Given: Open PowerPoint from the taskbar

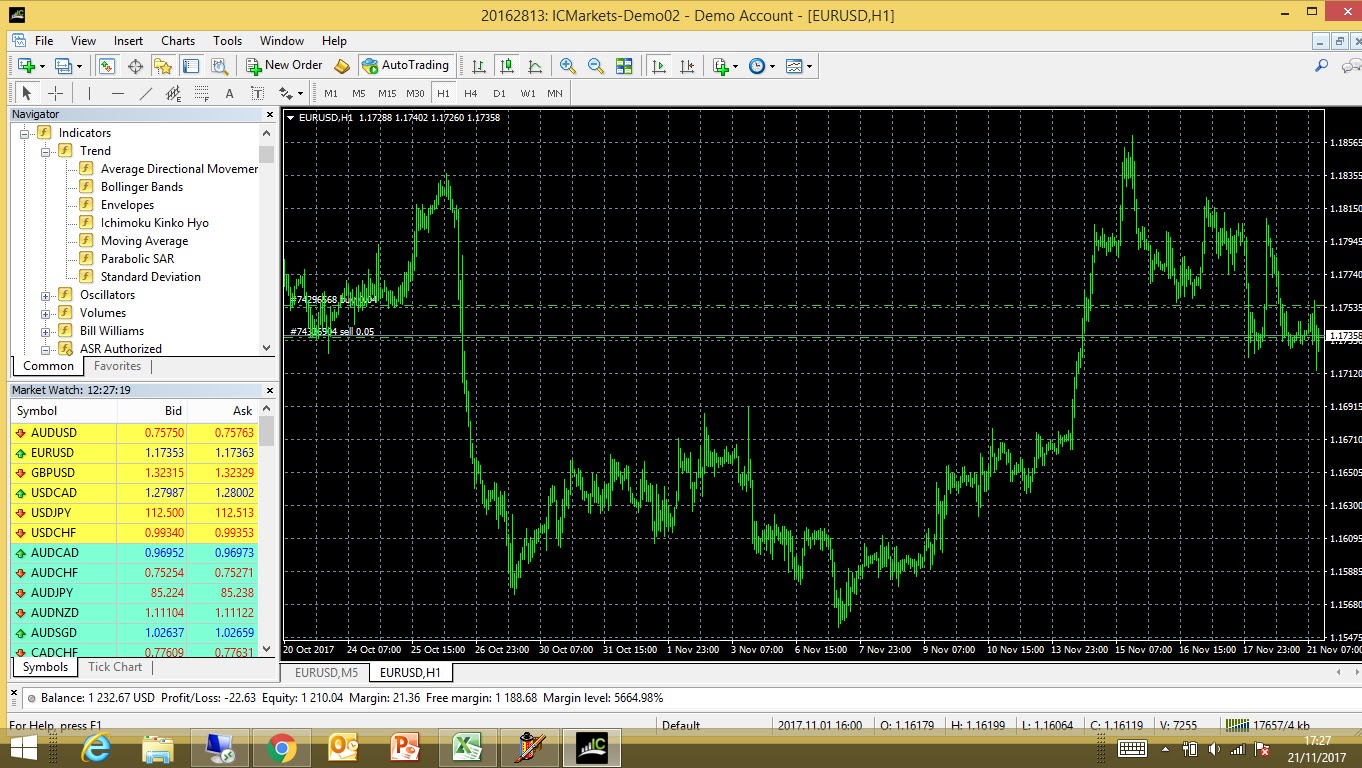Looking at the screenshot, I should pos(405,747).
